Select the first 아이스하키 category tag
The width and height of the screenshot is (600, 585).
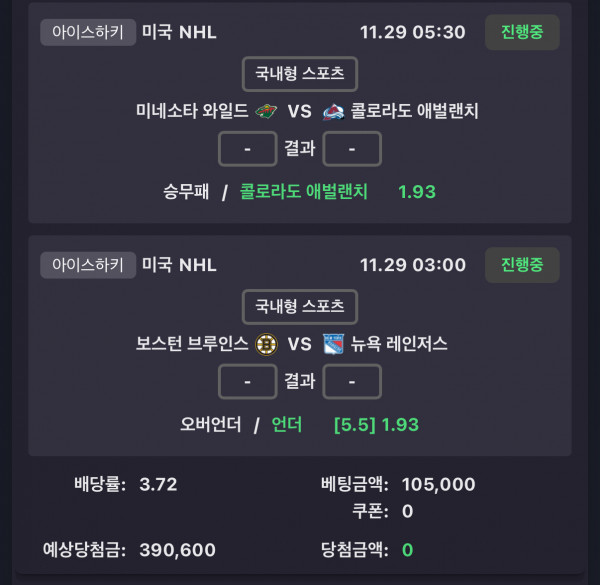[87, 32]
